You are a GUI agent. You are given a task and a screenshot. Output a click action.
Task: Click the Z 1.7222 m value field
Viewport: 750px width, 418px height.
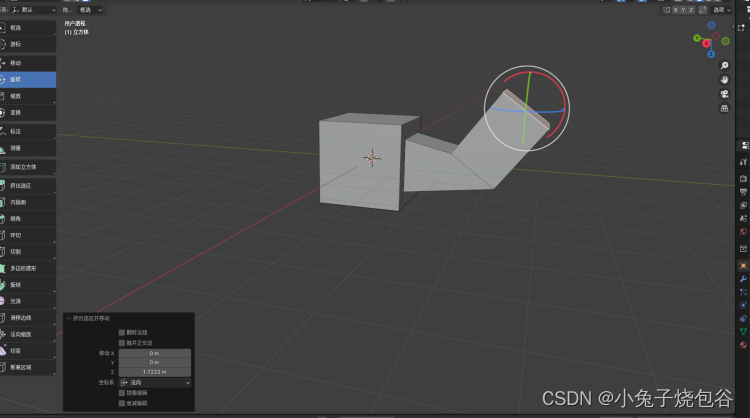[x=154, y=372]
